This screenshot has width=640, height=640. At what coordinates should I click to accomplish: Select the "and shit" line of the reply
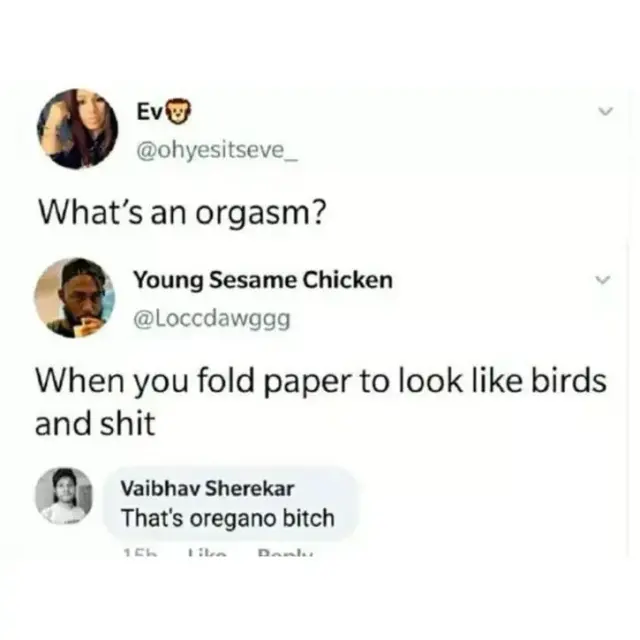coord(95,423)
